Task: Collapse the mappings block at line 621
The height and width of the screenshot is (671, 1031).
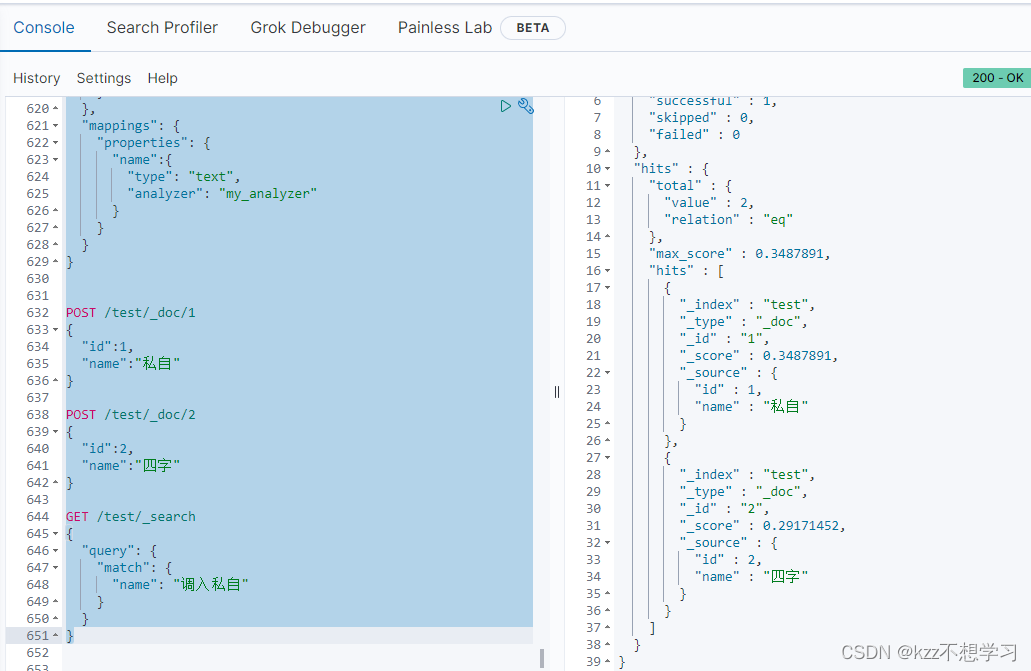Action: (55, 126)
